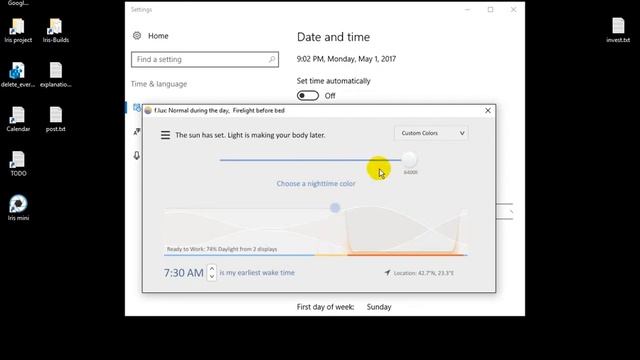Click Choose a nighttime color link
640x360 pixels.
tap(316, 184)
